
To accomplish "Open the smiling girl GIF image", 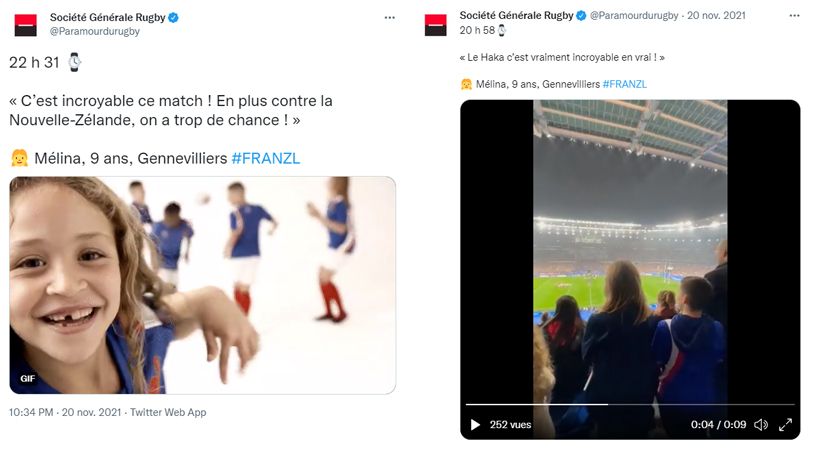I will click(202, 285).
